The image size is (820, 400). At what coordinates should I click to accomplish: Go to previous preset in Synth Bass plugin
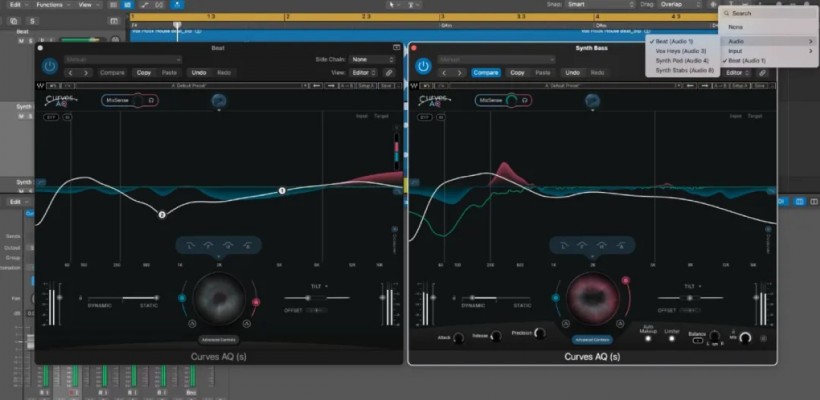pos(445,73)
